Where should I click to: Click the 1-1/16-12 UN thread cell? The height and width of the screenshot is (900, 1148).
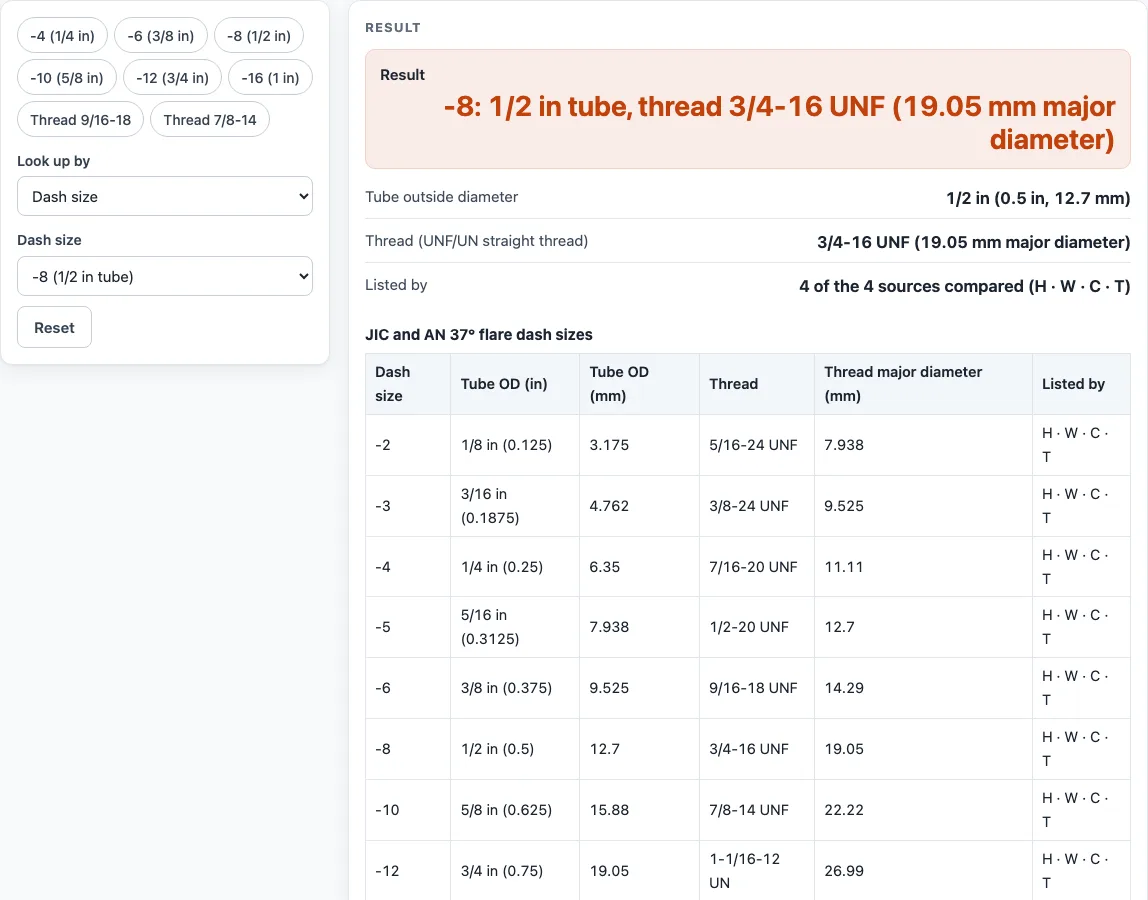point(756,871)
